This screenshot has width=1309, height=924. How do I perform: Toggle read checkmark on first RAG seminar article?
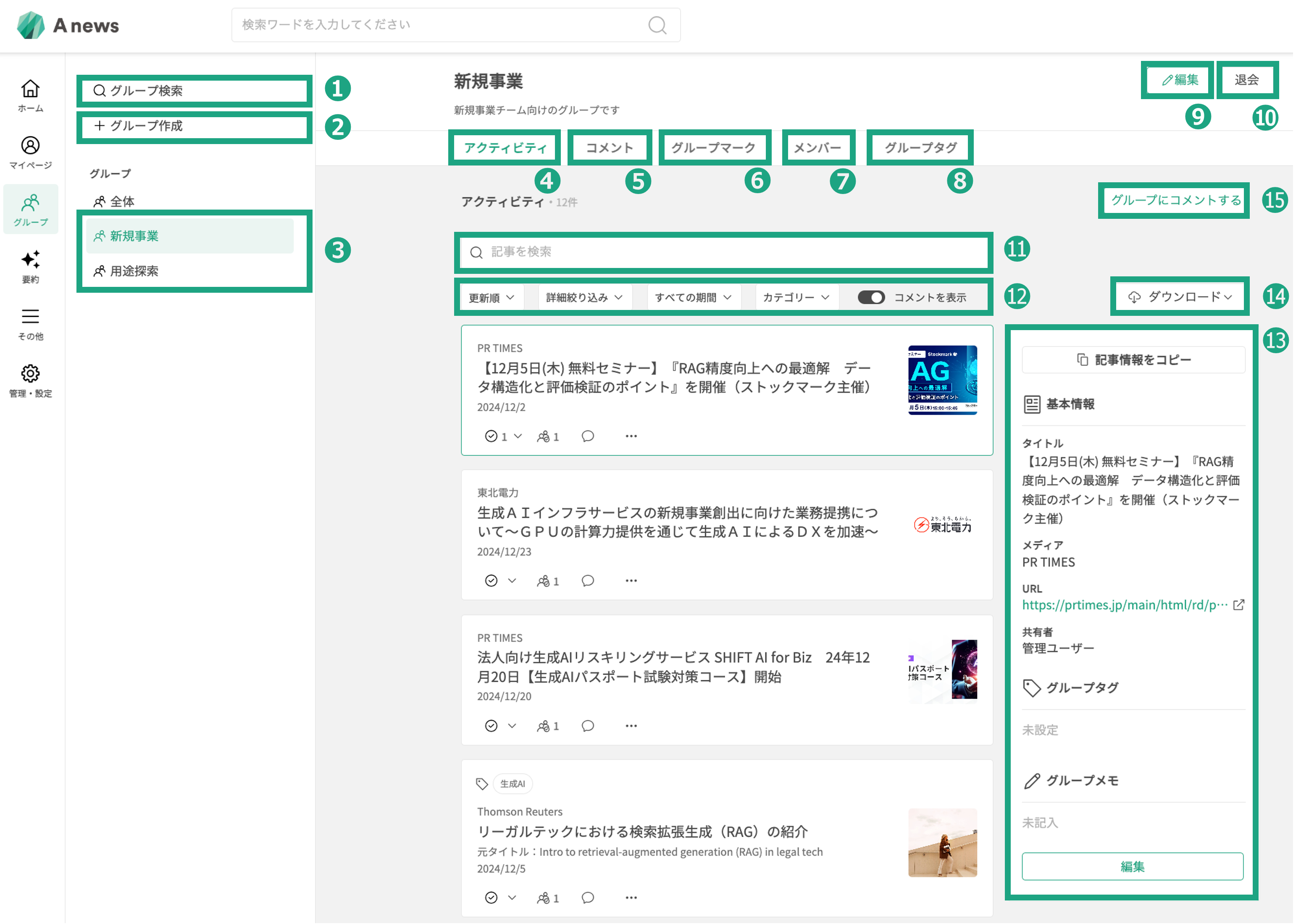(491, 436)
